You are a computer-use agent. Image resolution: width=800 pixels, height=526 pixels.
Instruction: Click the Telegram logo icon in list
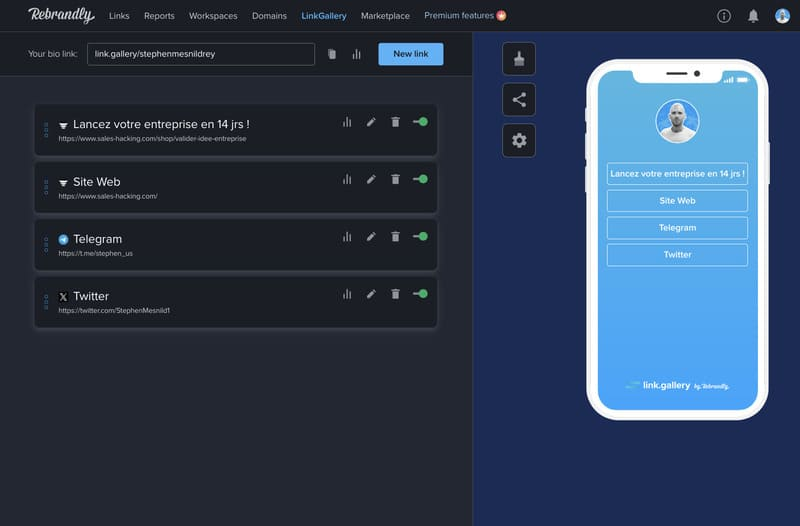tap(63, 239)
